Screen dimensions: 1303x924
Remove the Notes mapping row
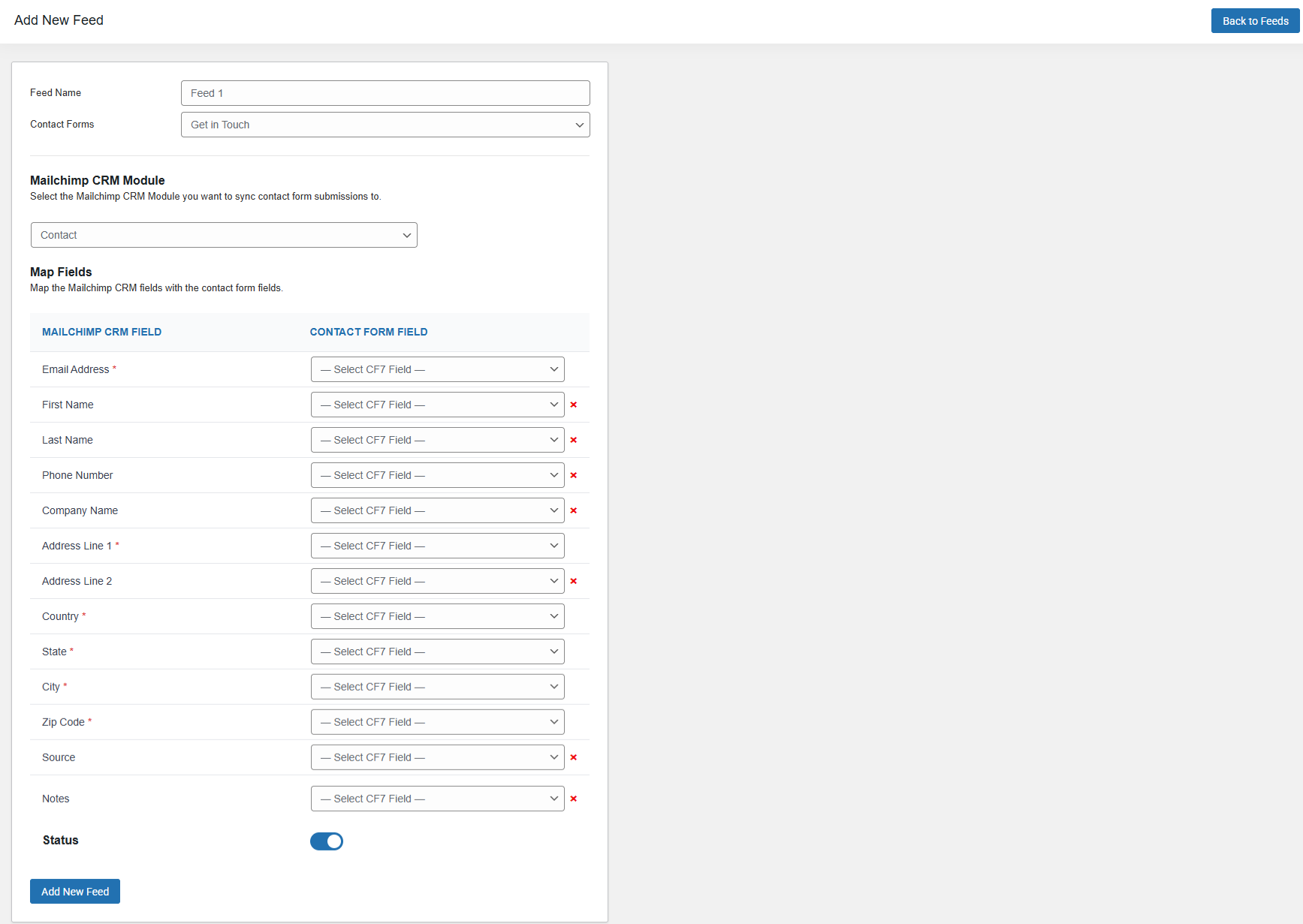(574, 799)
